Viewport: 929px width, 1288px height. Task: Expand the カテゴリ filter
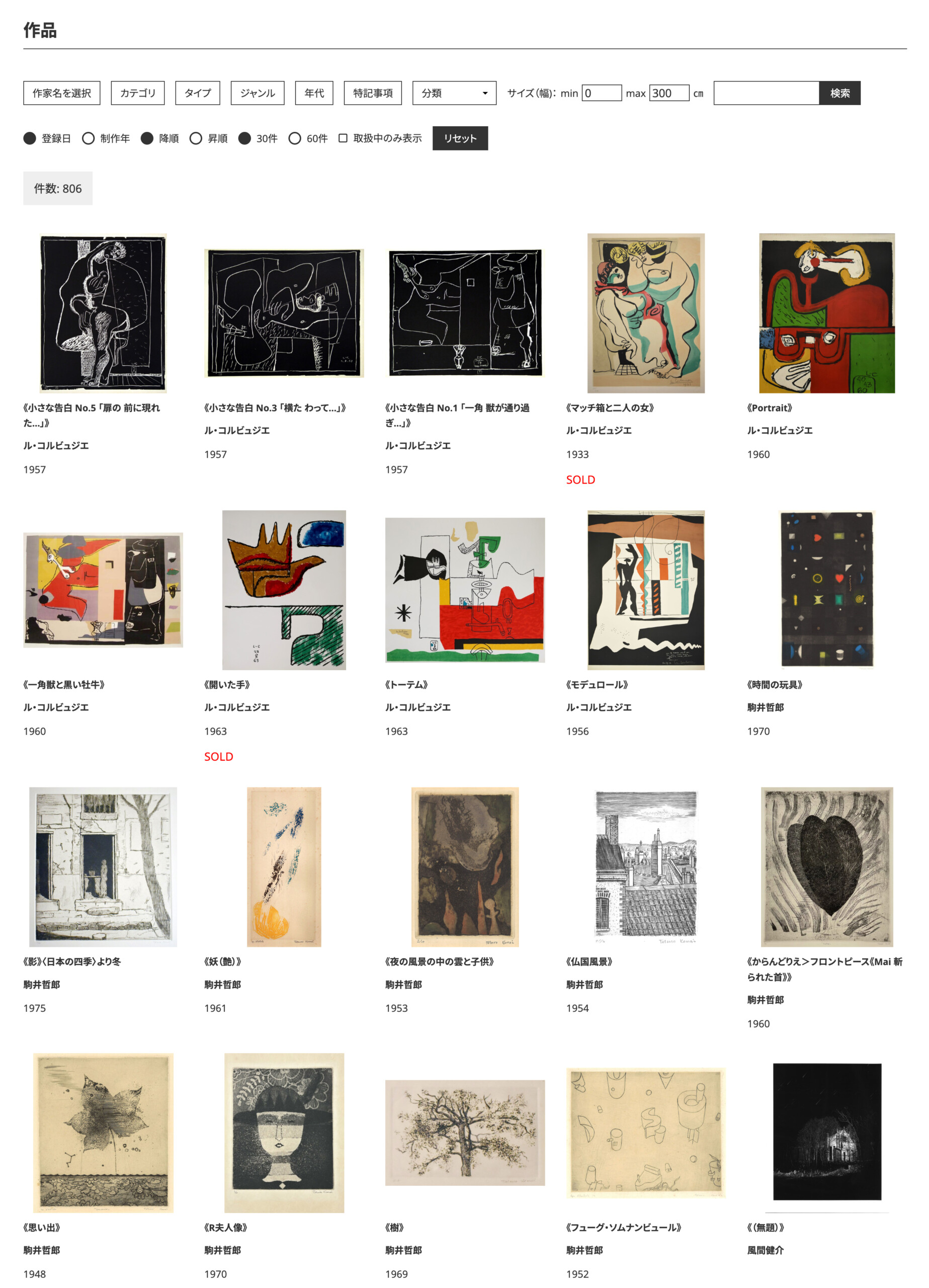pos(137,93)
